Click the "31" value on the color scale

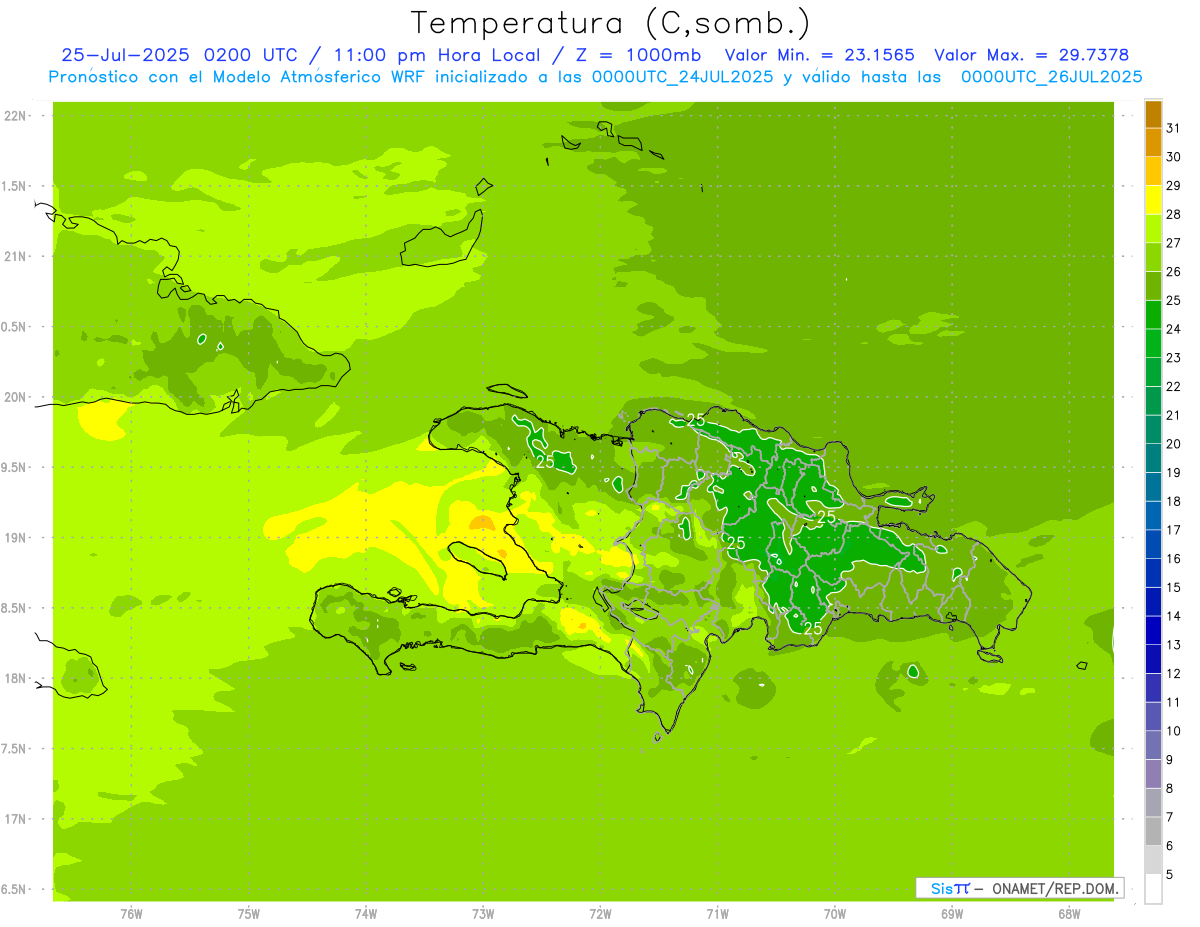[x=1174, y=128]
